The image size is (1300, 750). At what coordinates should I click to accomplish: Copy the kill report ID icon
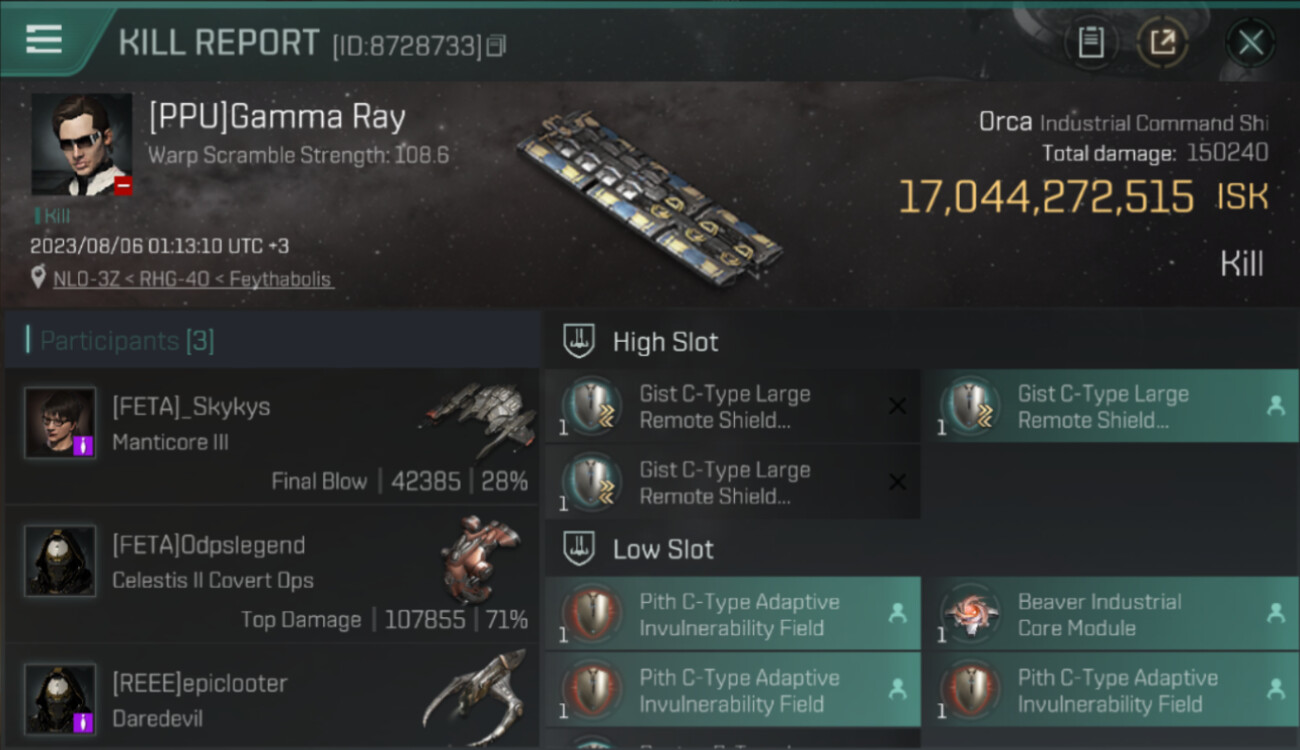[496, 45]
